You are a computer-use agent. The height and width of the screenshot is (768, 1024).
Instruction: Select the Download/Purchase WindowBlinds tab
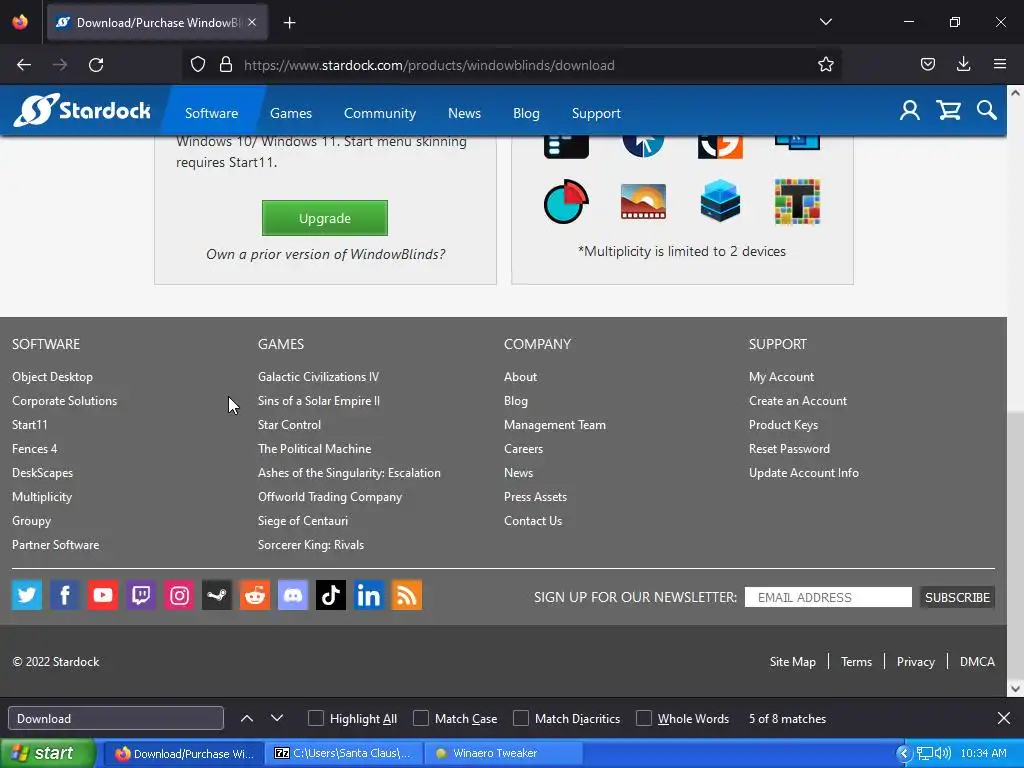tap(157, 22)
